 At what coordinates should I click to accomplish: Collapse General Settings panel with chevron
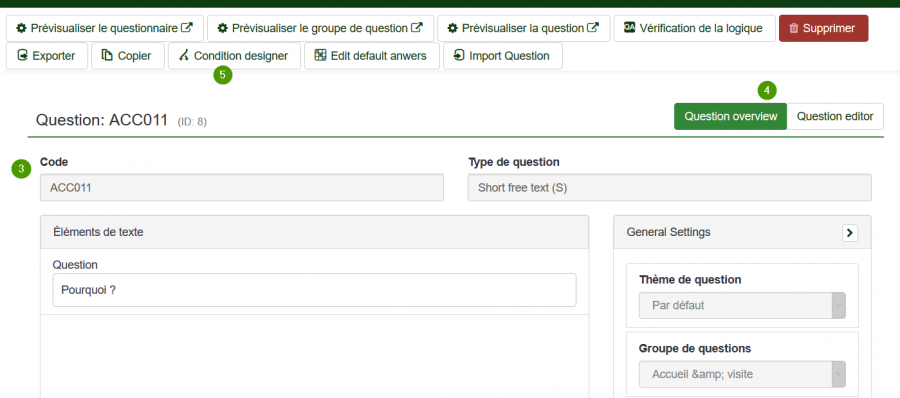[849, 233]
